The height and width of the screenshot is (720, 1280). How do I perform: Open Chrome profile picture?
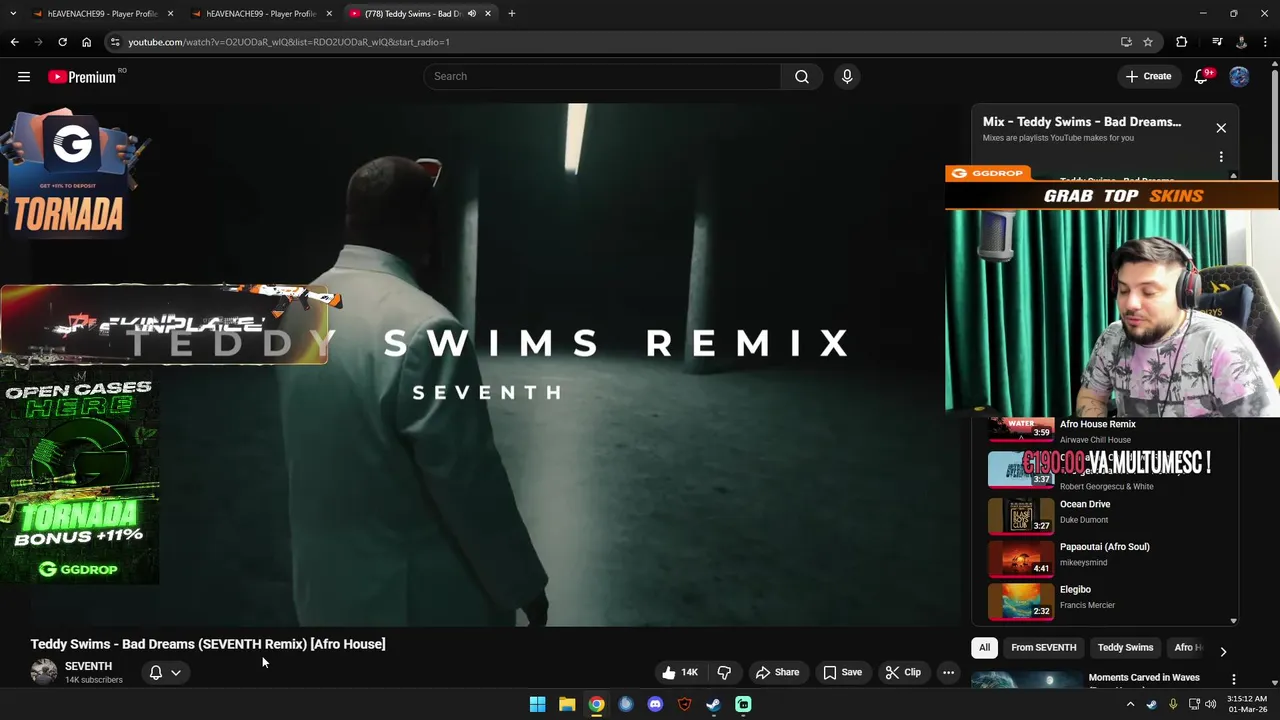(x=1241, y=42)
